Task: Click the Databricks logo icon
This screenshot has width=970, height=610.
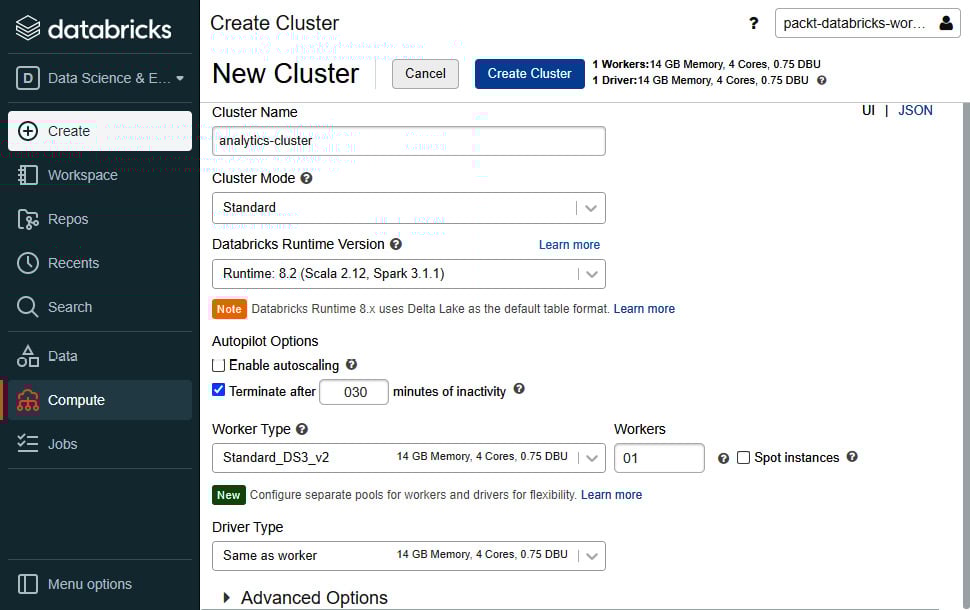Action: [x=28, y=28]
